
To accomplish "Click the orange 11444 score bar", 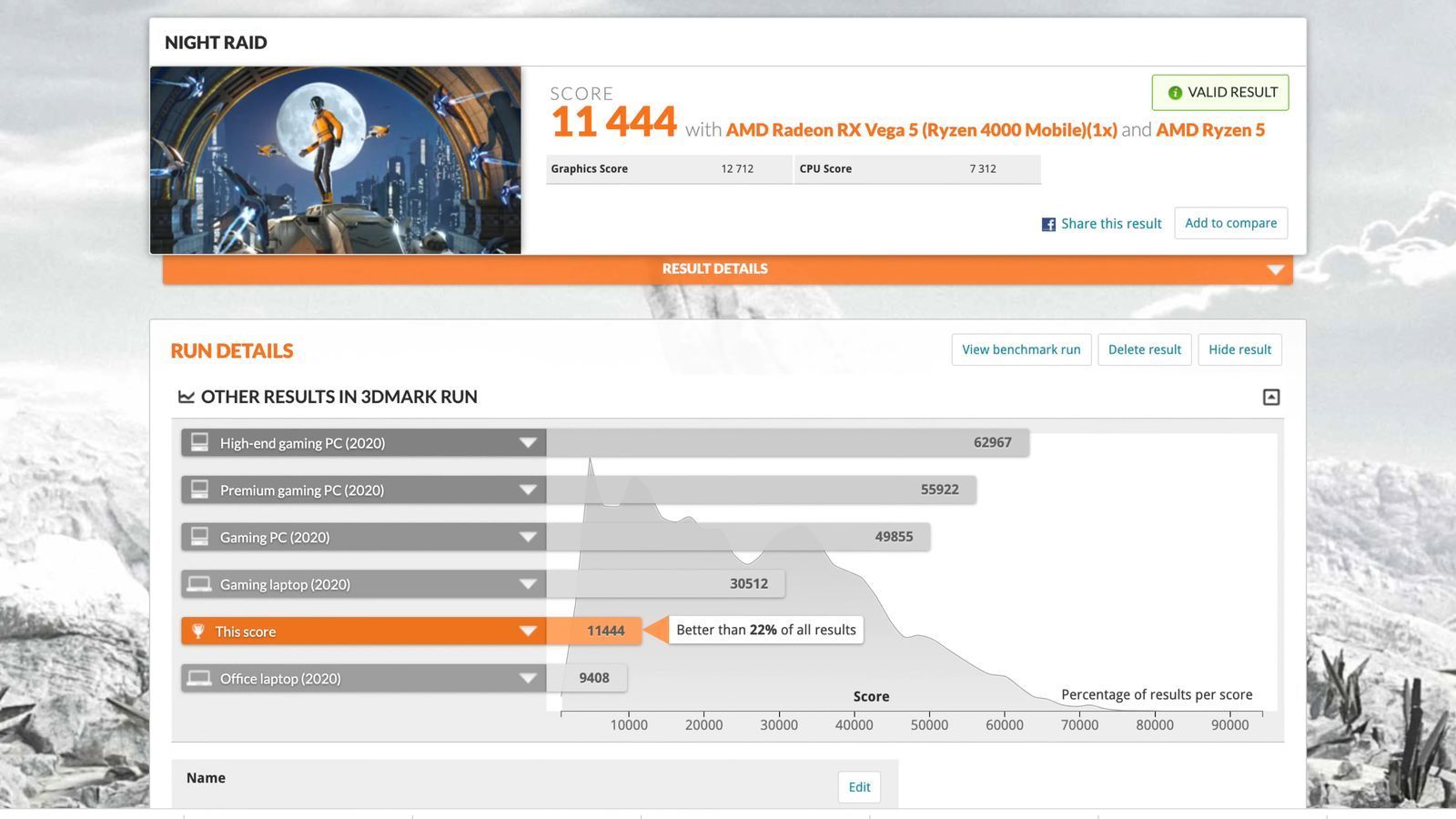I will point(593,631).
